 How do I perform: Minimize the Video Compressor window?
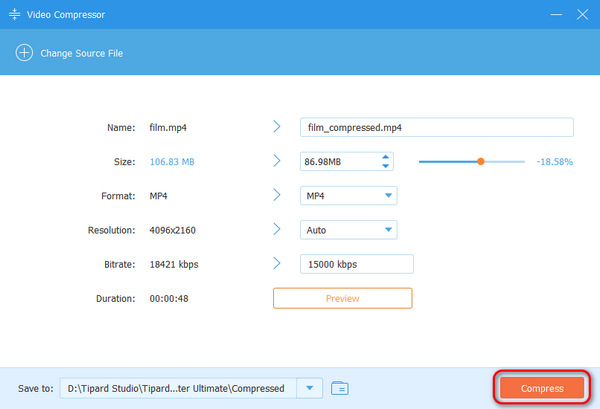(x=556, y=15)
